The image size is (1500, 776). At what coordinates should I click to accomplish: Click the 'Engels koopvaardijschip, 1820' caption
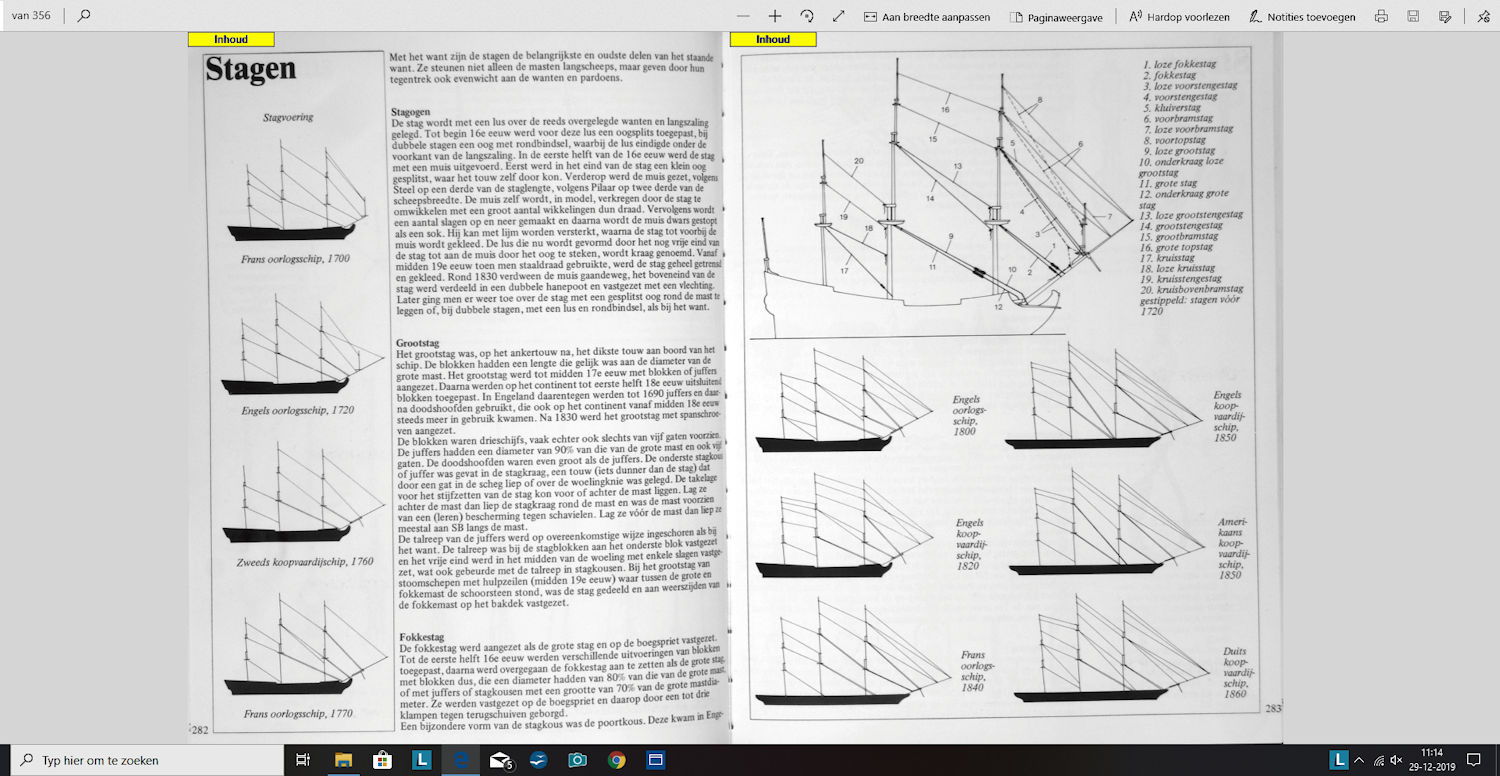[x=969, y=545]
